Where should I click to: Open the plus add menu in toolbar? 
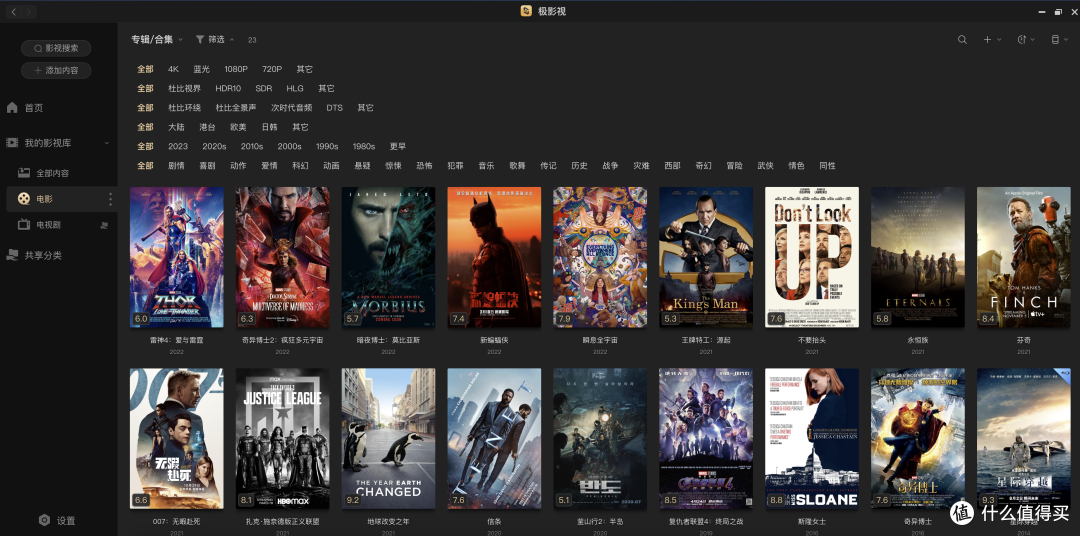coord(991,40)
